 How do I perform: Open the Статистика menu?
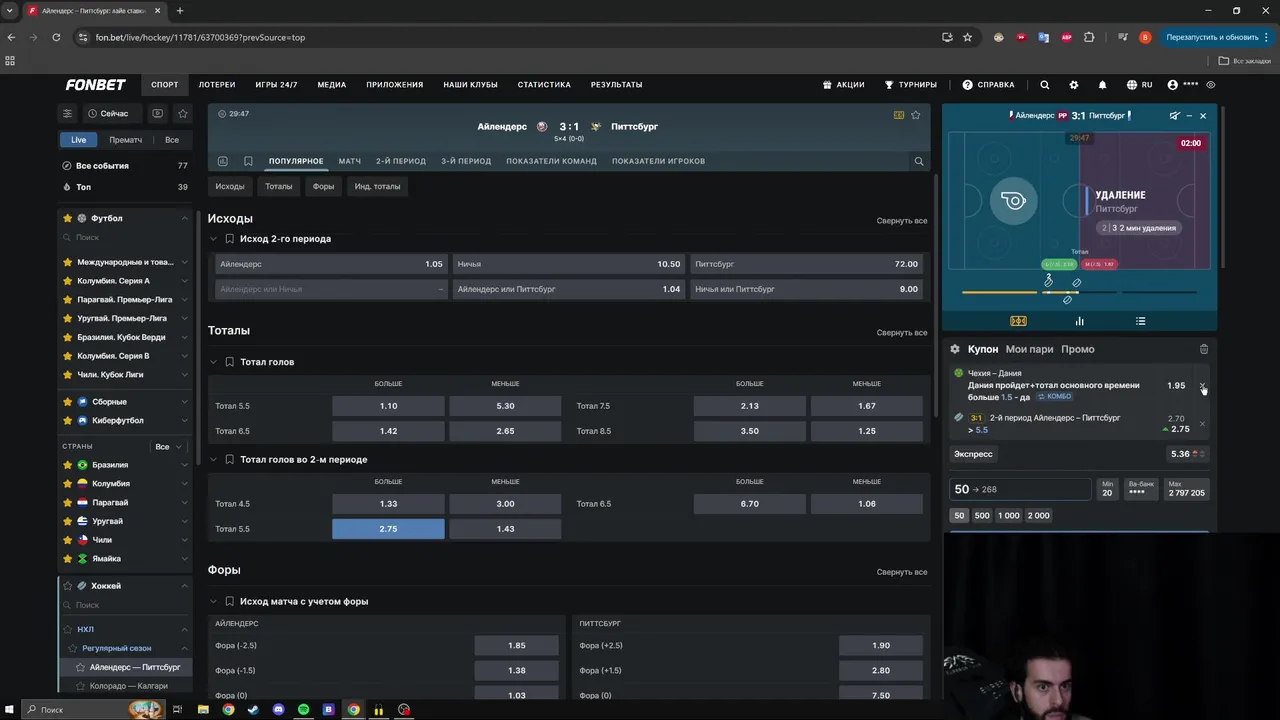pos(544,85)
